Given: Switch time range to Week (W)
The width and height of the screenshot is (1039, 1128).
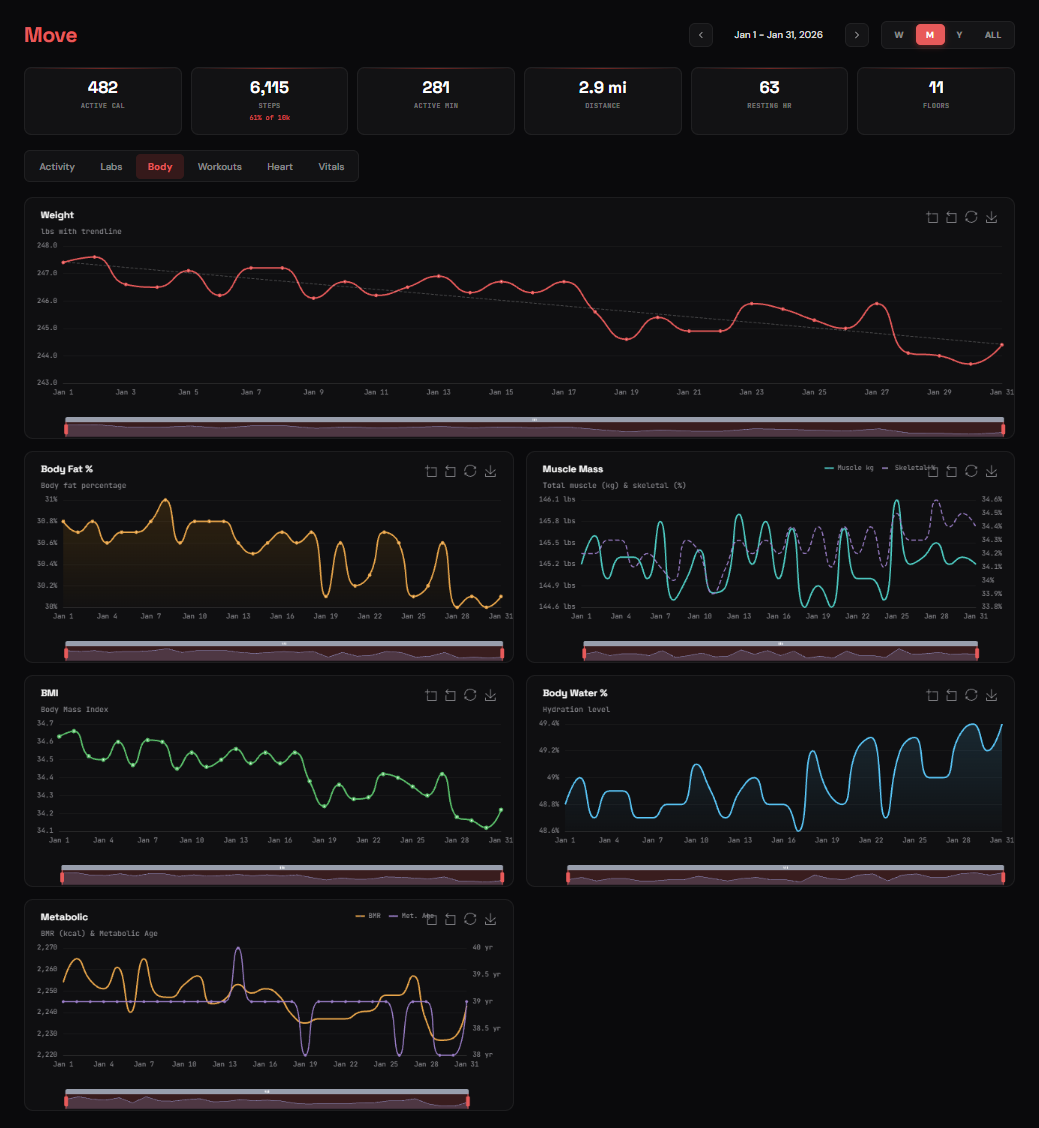Looking at the screenshot, I should 898,35.
